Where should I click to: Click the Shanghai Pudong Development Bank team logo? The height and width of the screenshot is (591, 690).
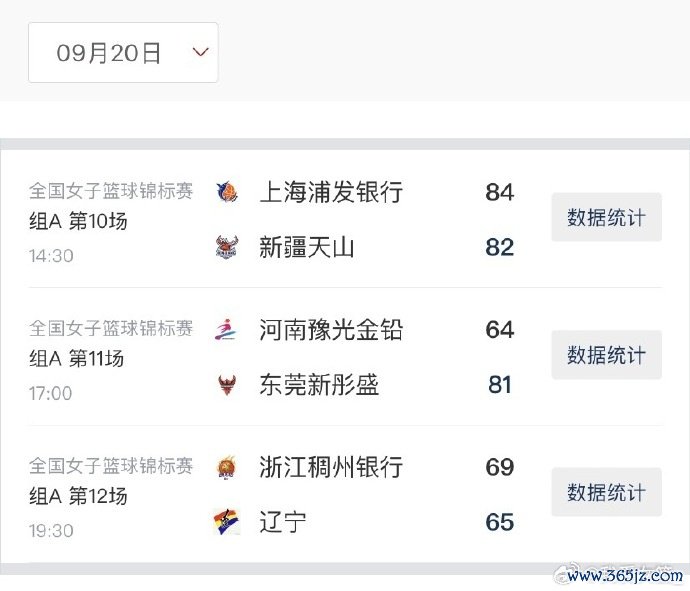[x=227, y=192]
